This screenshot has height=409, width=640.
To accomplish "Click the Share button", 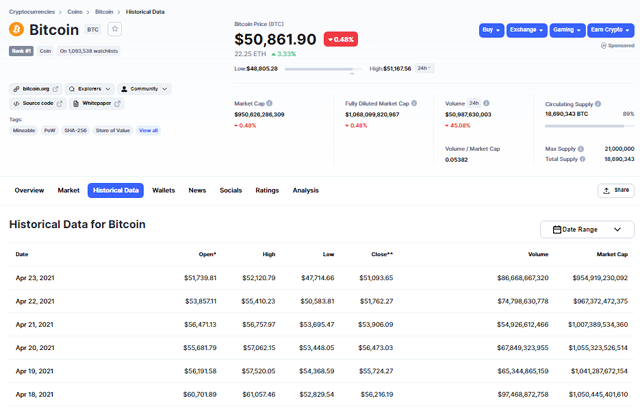I will (616, 191).
